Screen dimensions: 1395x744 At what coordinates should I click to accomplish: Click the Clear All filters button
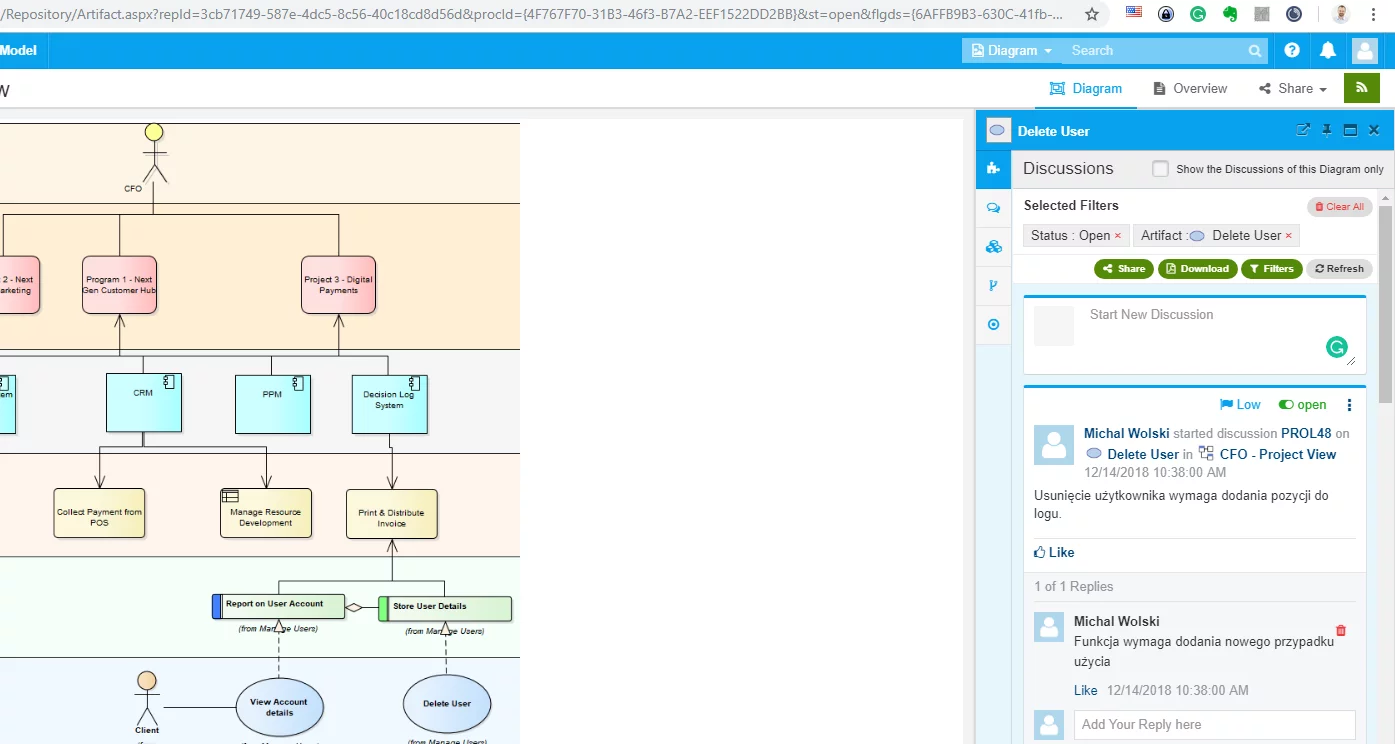click(x=1339, y=207)
